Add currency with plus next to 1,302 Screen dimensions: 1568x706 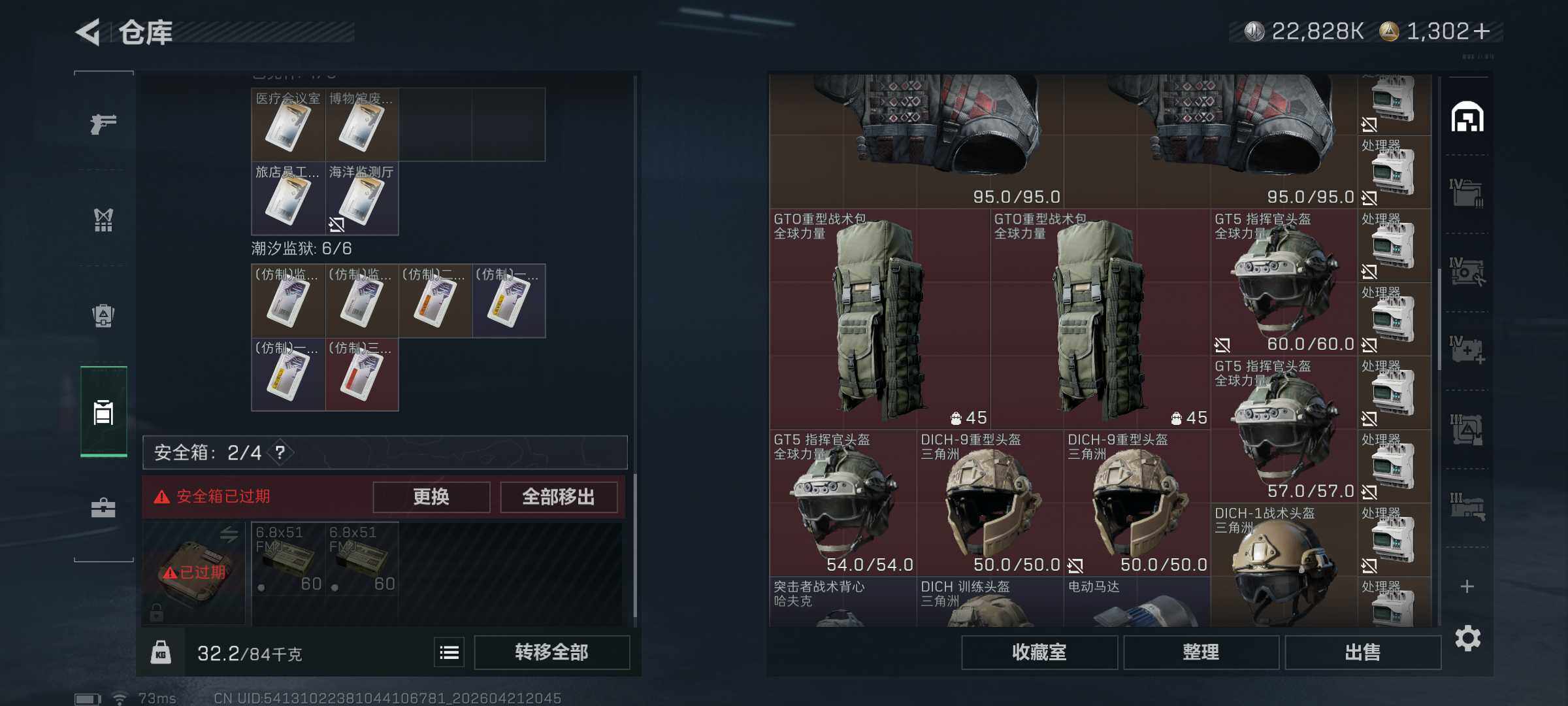[x=1483, y=31]
